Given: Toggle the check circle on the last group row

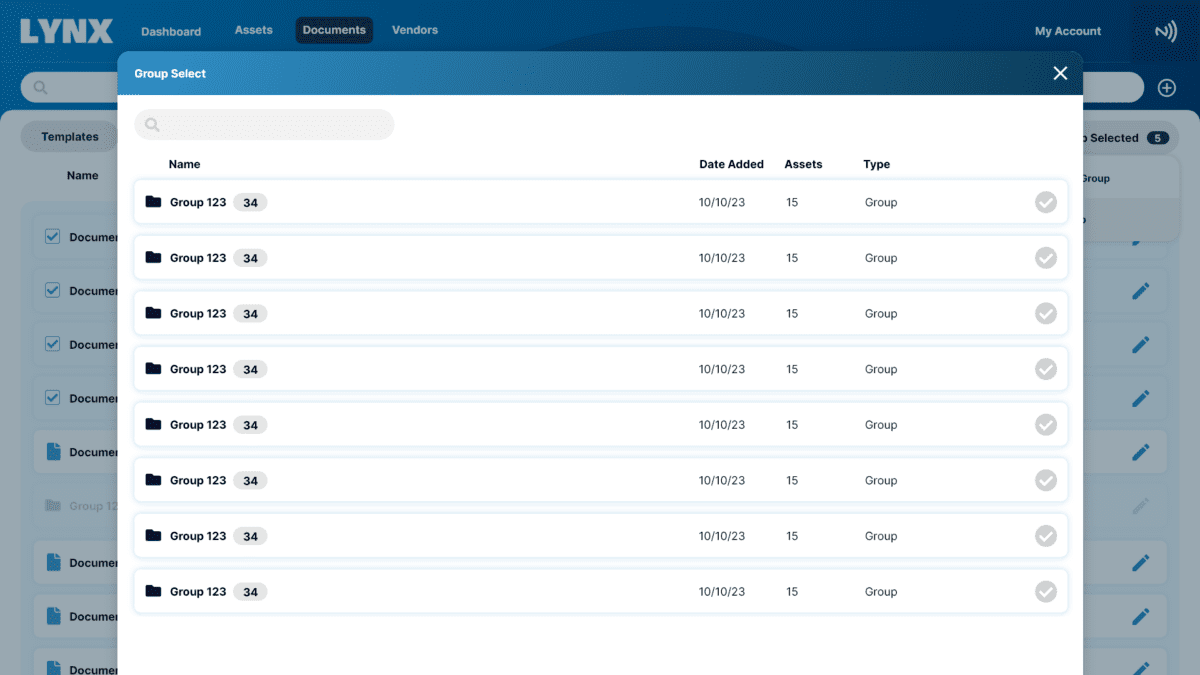Looking at the screenshot, I should pyautogui.click(x=1045, y=592).
